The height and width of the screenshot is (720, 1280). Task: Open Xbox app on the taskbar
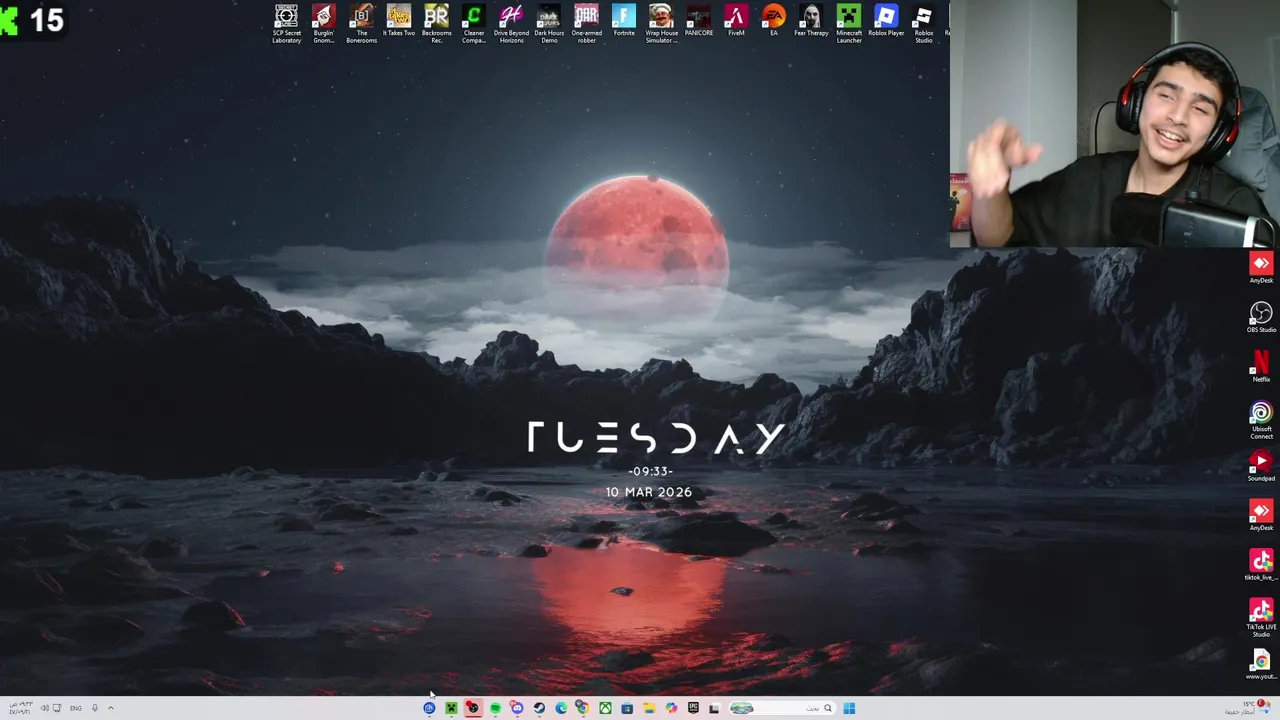click(x=605, y=708)
